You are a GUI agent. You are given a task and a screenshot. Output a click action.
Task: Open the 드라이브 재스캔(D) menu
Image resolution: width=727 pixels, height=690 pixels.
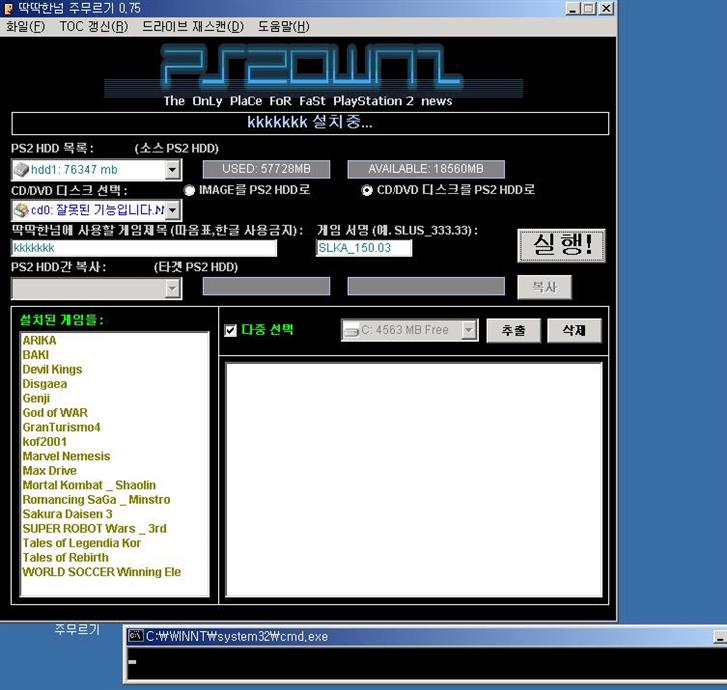point(192,26)
